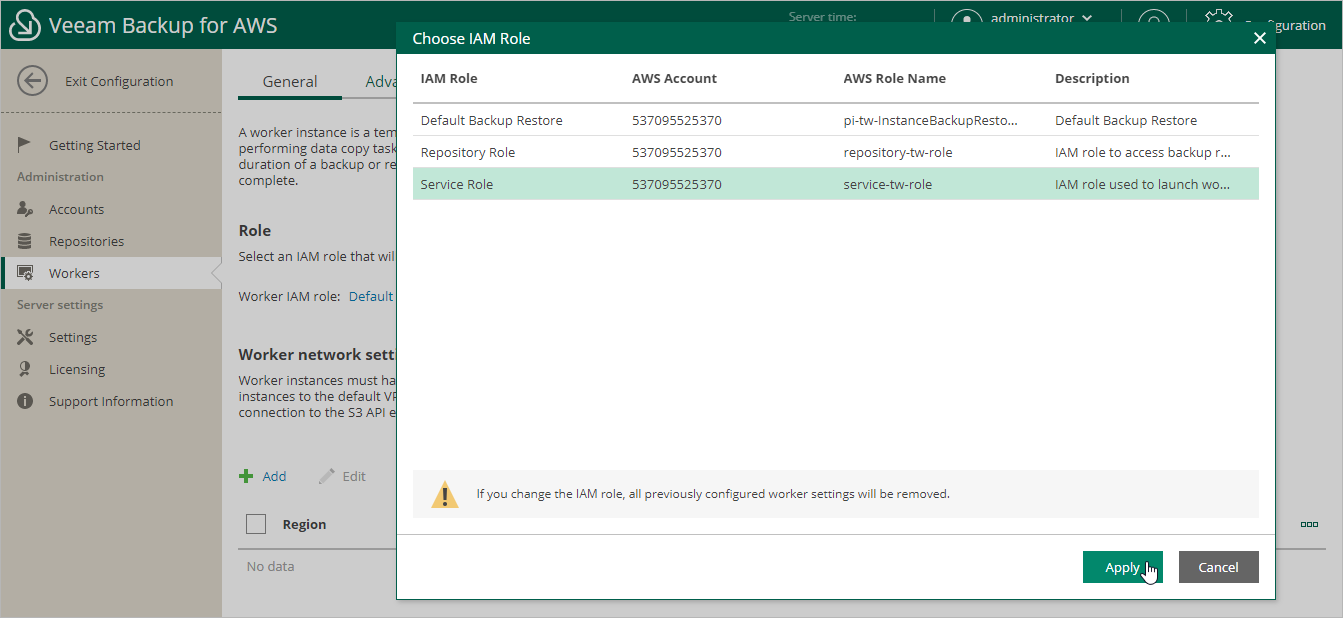
Task: Click the Support Information info icon
Action: tap(26, 401)
